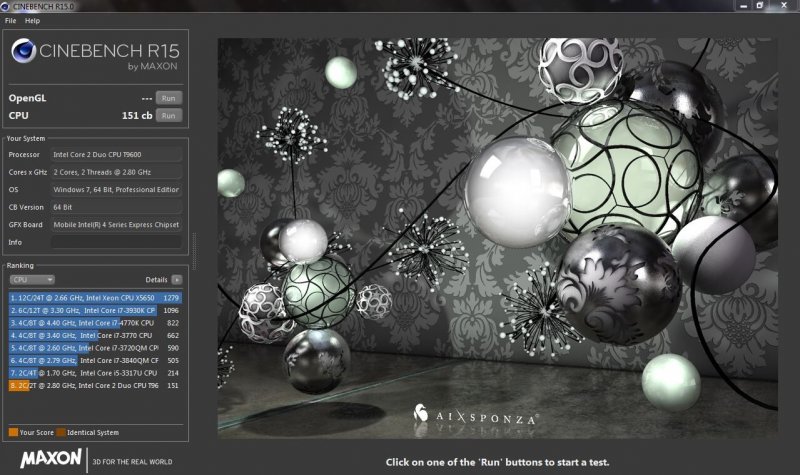This screenshot has width=800, height=475.
Task: Minimize the Cinebench window
Action: (743, 6)
